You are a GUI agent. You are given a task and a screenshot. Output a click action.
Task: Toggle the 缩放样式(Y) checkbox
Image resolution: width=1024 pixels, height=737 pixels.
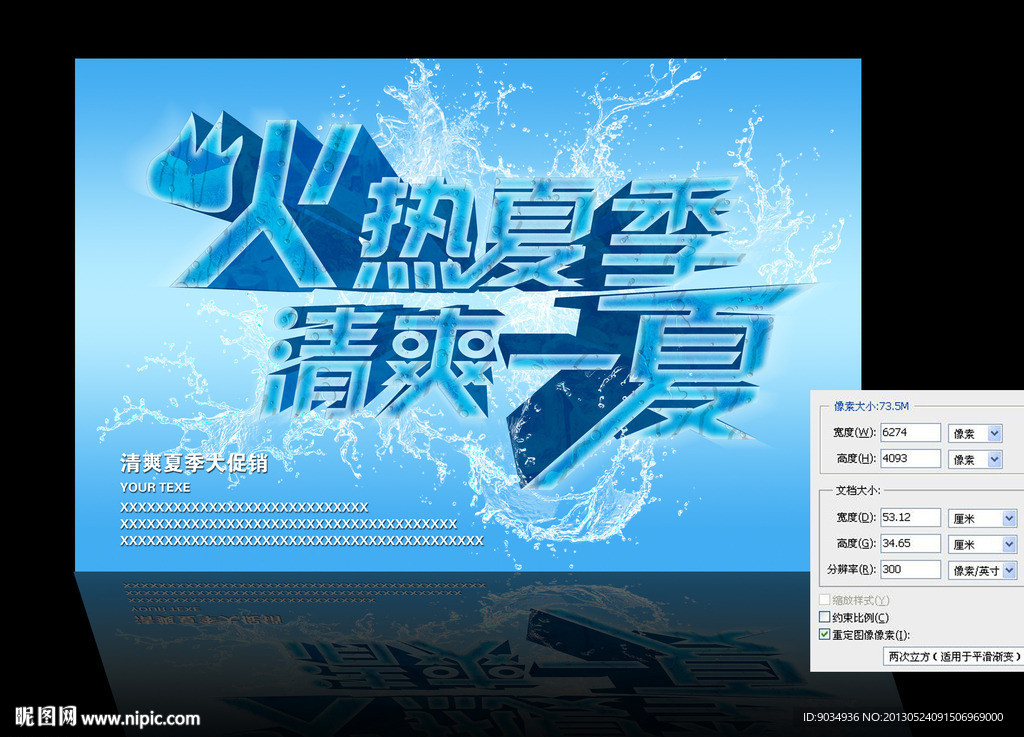825,599
